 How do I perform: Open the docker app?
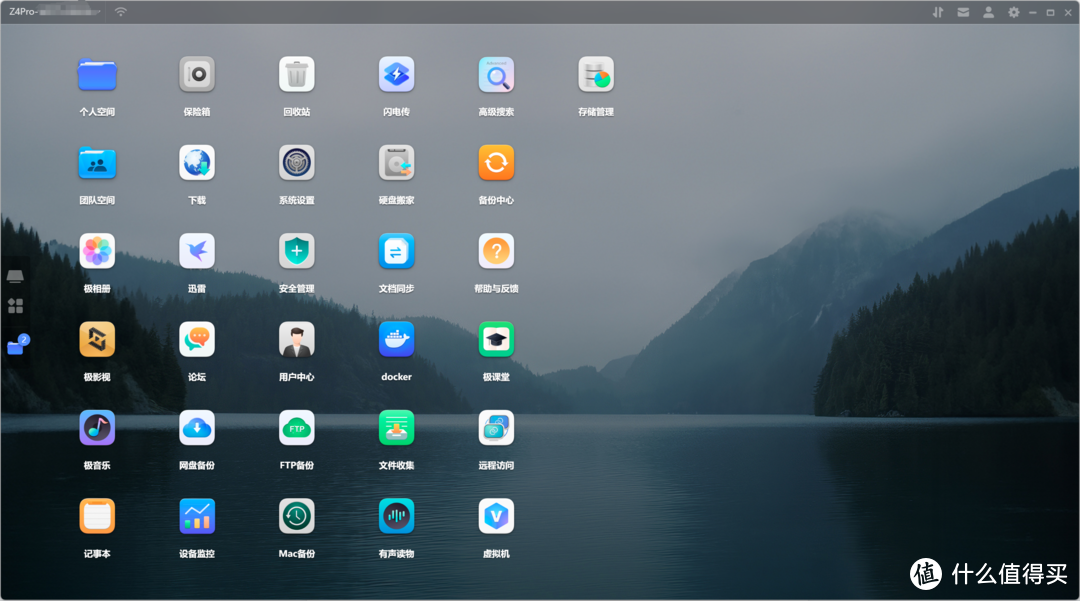[396, 340]
